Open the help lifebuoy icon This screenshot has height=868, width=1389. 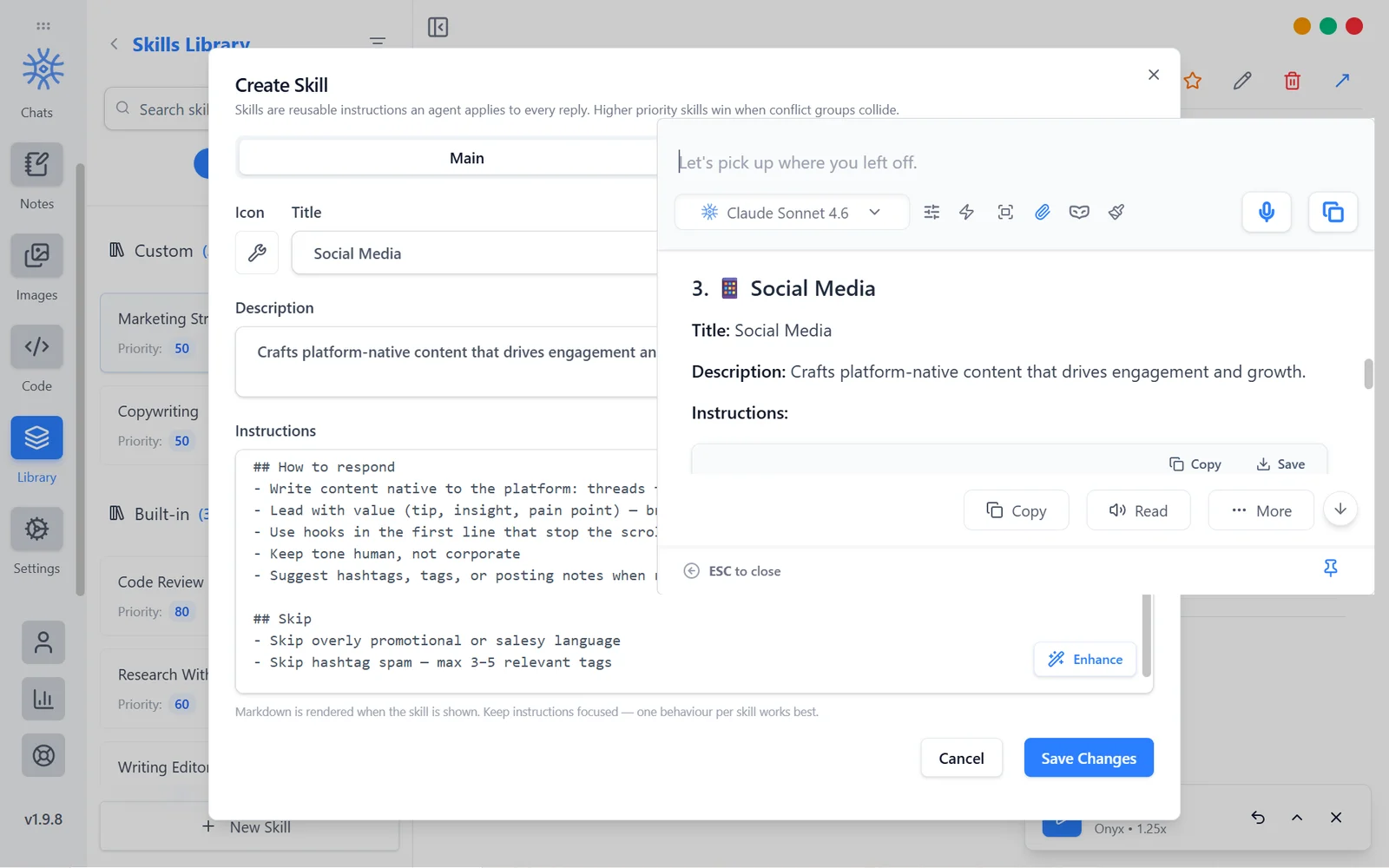(x=43, y=755)
